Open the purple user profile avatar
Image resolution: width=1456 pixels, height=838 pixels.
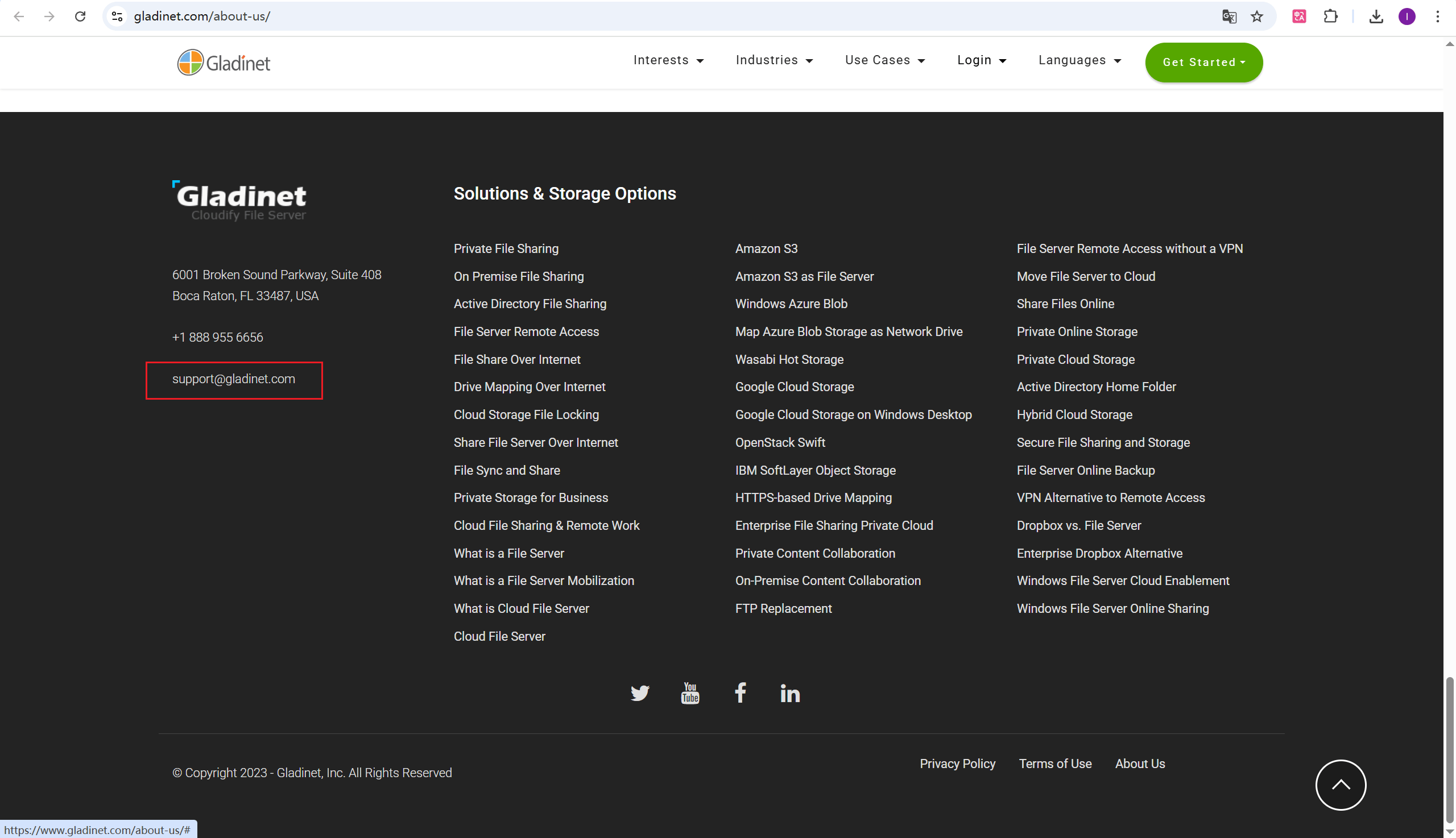click(x=1407, y=16)
